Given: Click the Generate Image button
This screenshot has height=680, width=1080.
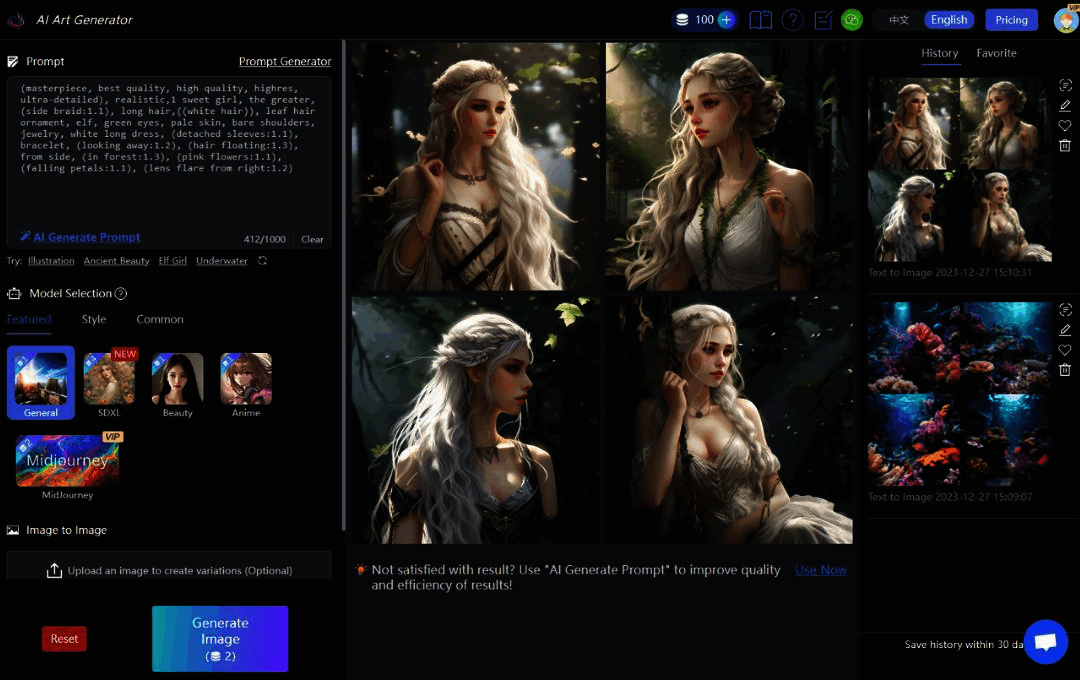Looking at the screenshot, I should coord(220,639).
